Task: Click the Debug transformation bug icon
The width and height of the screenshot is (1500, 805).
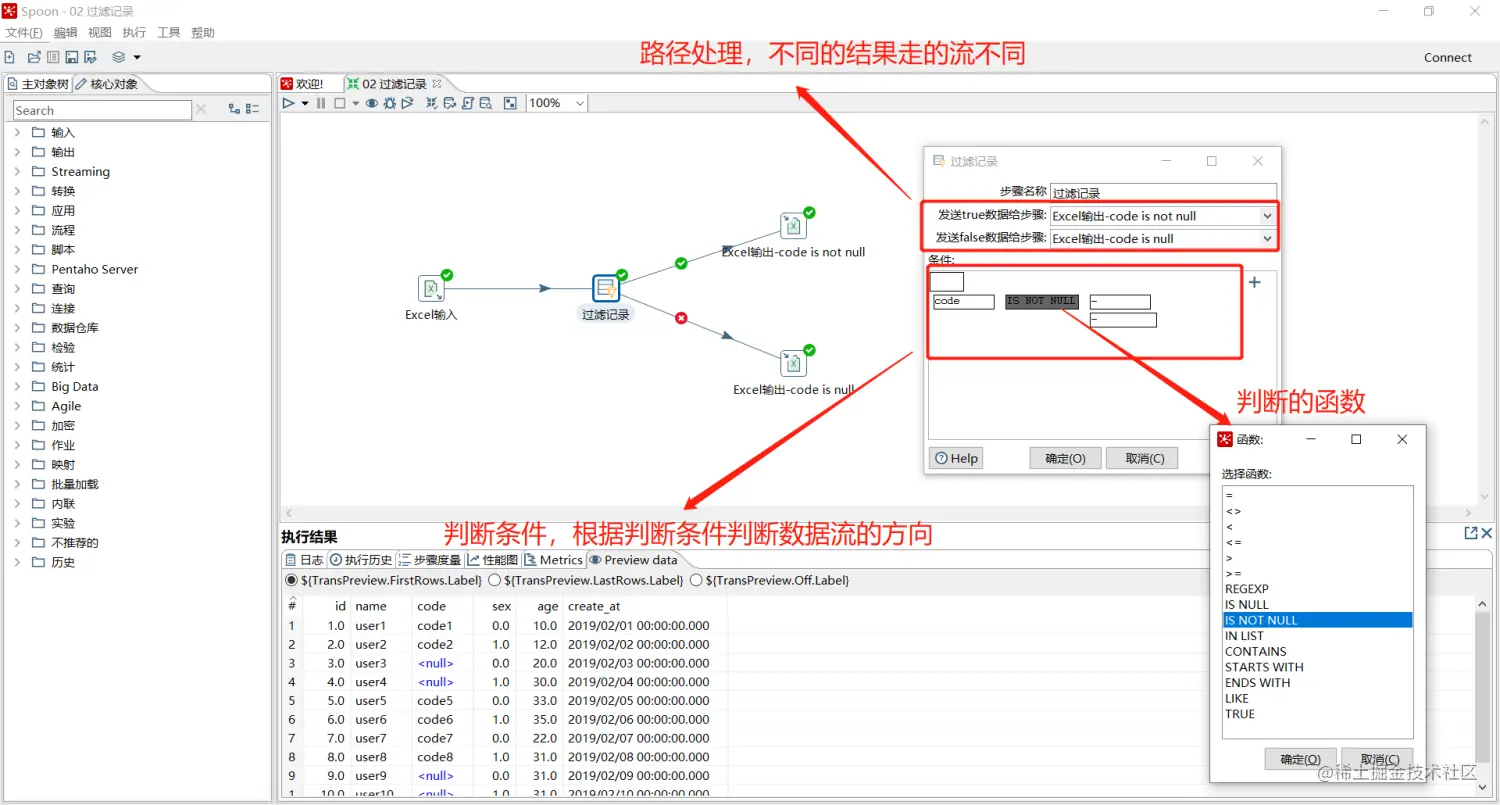Action: coord(390,103)
